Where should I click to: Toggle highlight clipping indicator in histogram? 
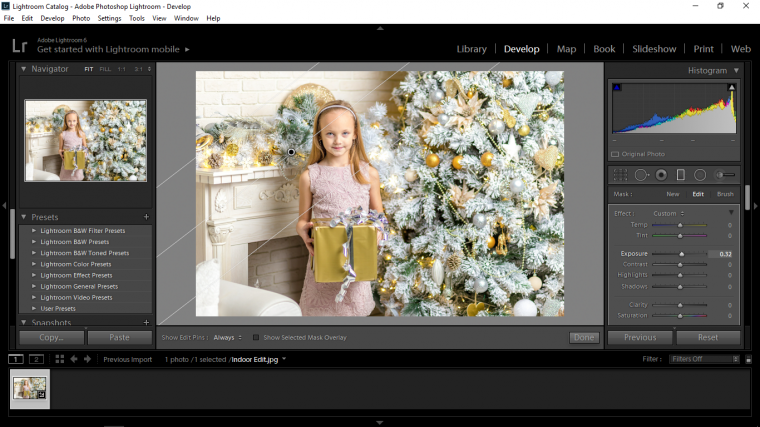click(731, 87)
